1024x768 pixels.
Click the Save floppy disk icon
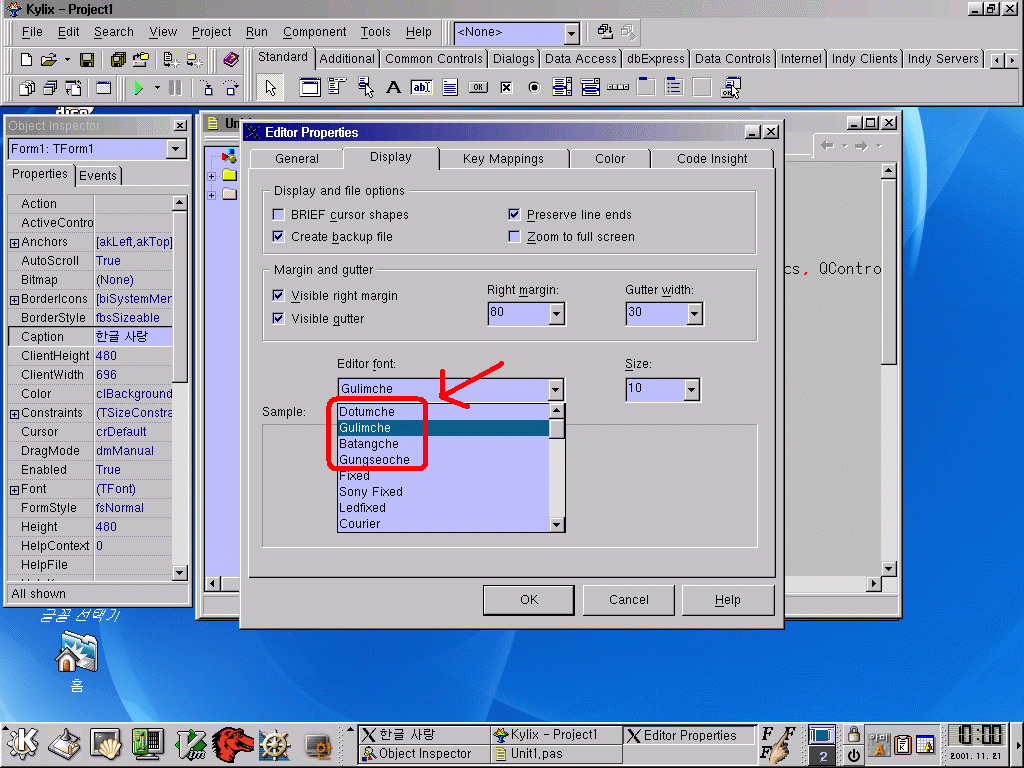click(x=86, y=59)
